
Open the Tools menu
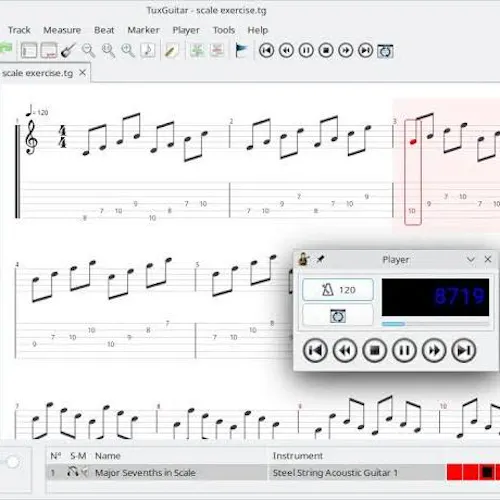click(224, 30)
